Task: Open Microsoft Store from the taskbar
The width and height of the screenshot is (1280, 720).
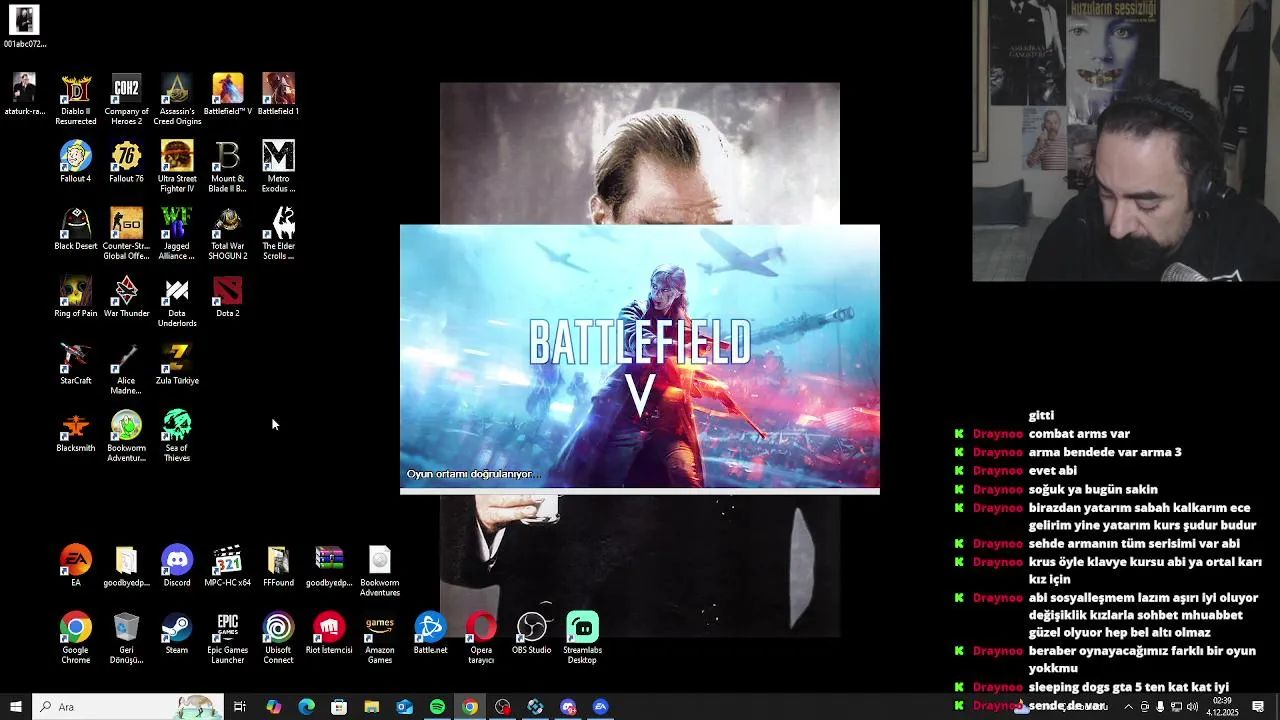Action: click(339, 707)
